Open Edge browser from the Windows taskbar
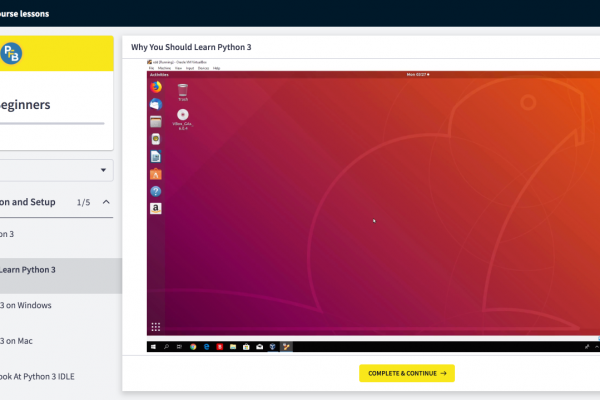The height and width of the screenshot is (400, 600). [207, 347]
